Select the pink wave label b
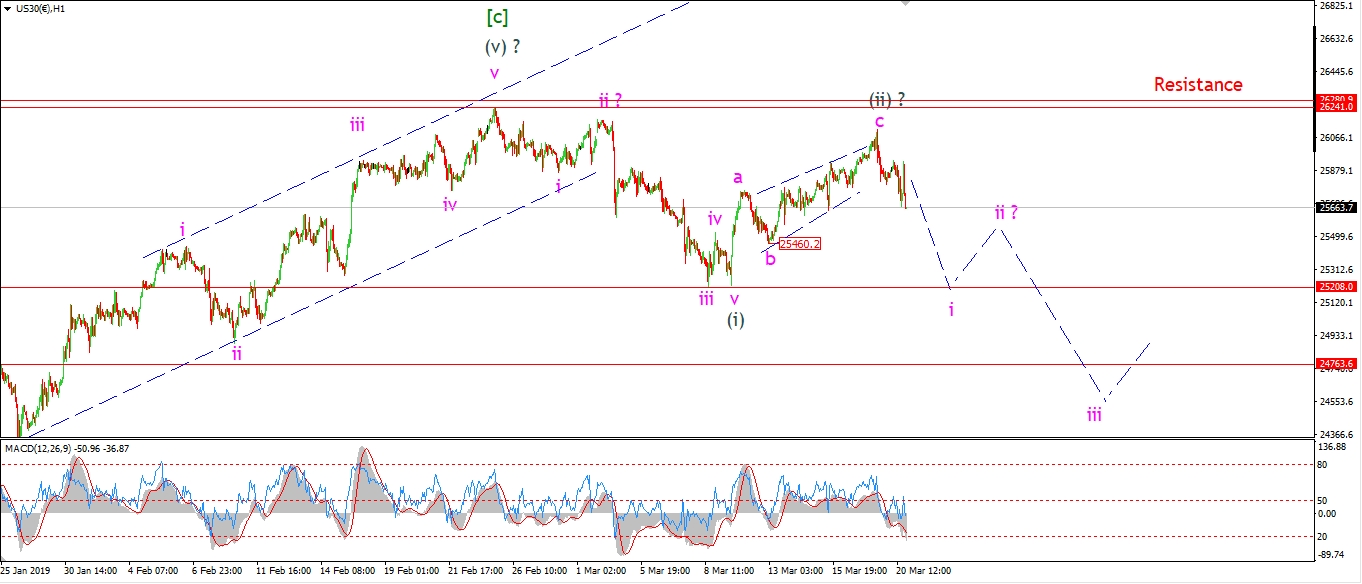 tap(769, 259)
